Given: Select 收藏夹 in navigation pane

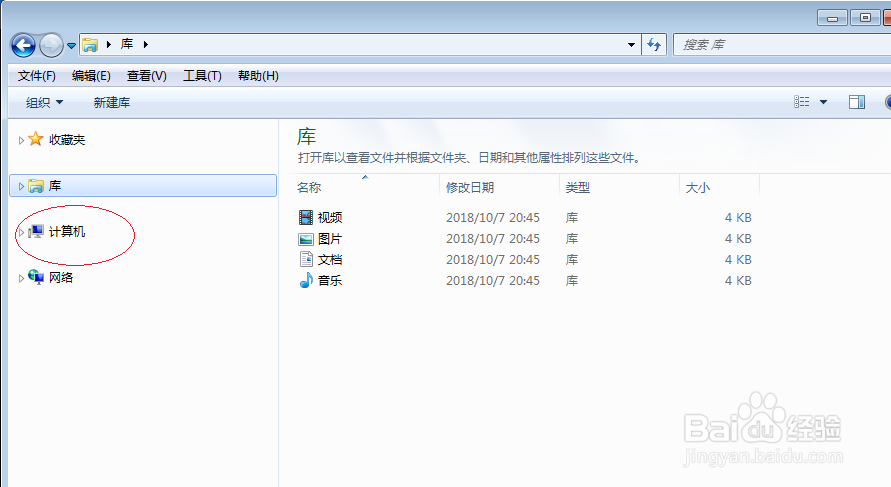Looking at the screenshot, I should point(67,140).
